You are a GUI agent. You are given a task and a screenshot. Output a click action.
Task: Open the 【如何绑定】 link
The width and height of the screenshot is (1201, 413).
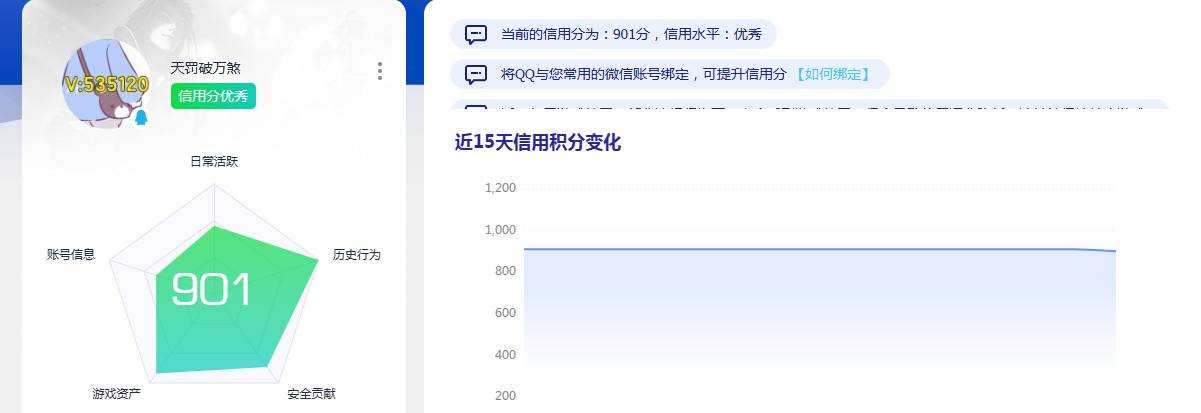pyautogui.click(x=832, y=74)
